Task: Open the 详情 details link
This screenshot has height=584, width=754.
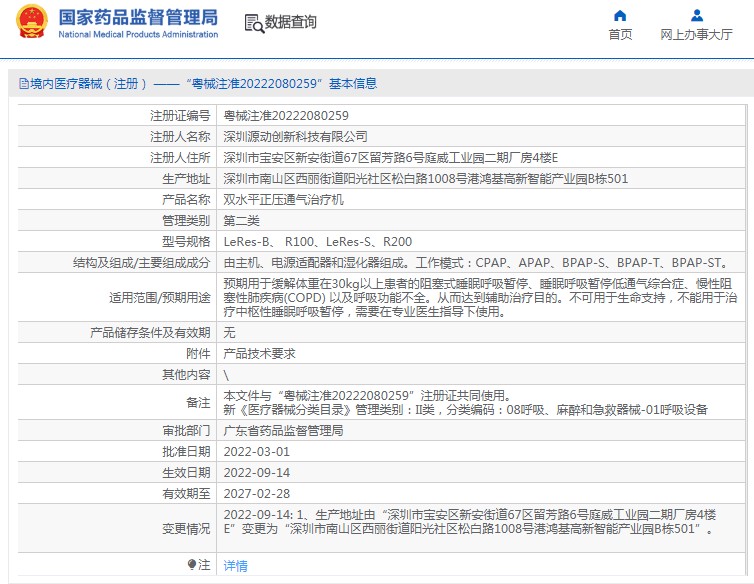Action: 235,566
